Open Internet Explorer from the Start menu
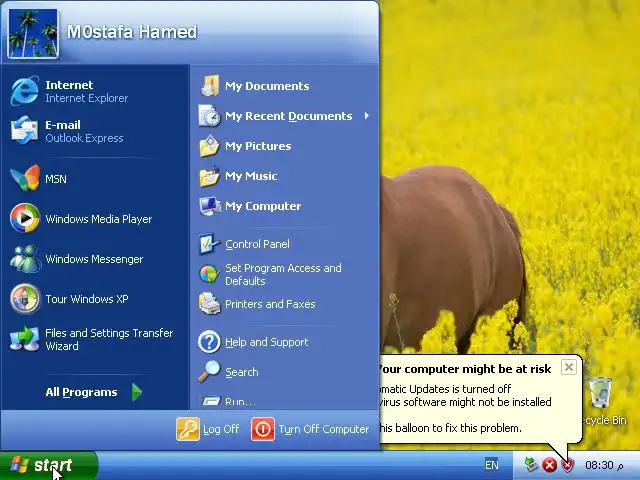Image resolution: width=640 pixels, height=480 pixels. tap(25, 91)
